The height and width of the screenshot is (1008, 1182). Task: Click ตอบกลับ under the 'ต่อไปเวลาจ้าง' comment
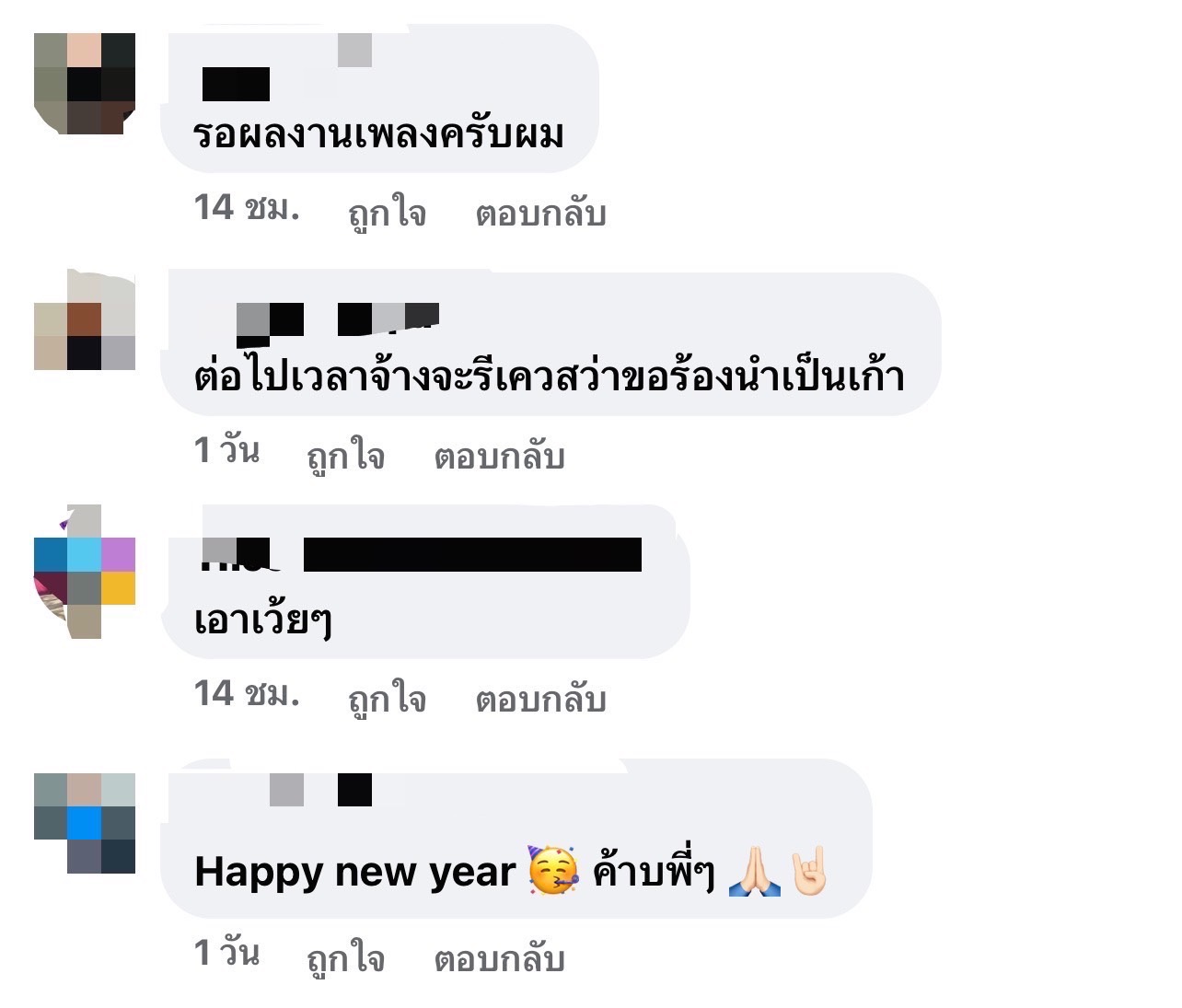(499, 456)
